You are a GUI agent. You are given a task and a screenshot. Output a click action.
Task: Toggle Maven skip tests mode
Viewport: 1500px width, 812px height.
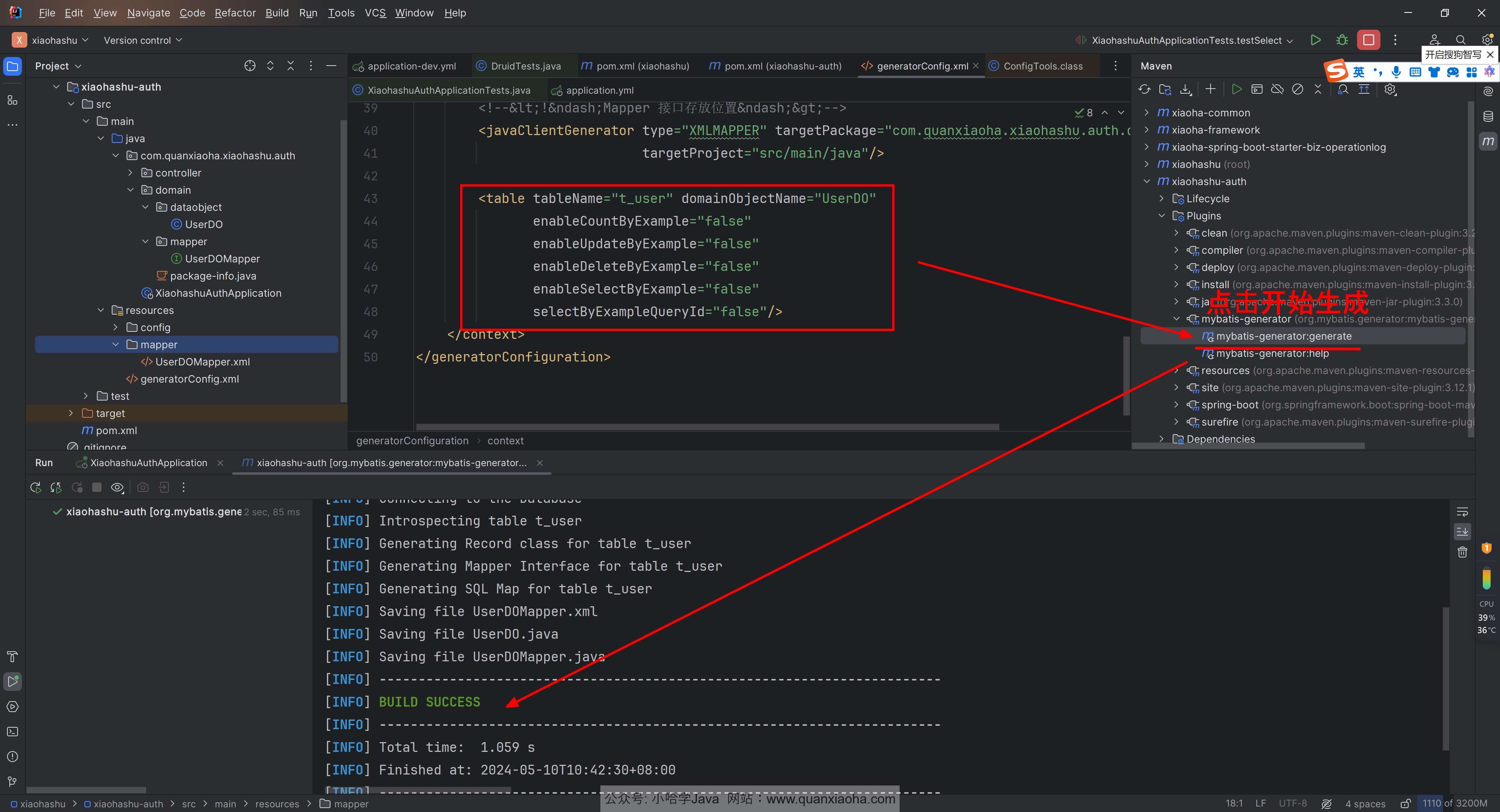pos(1297,89)
